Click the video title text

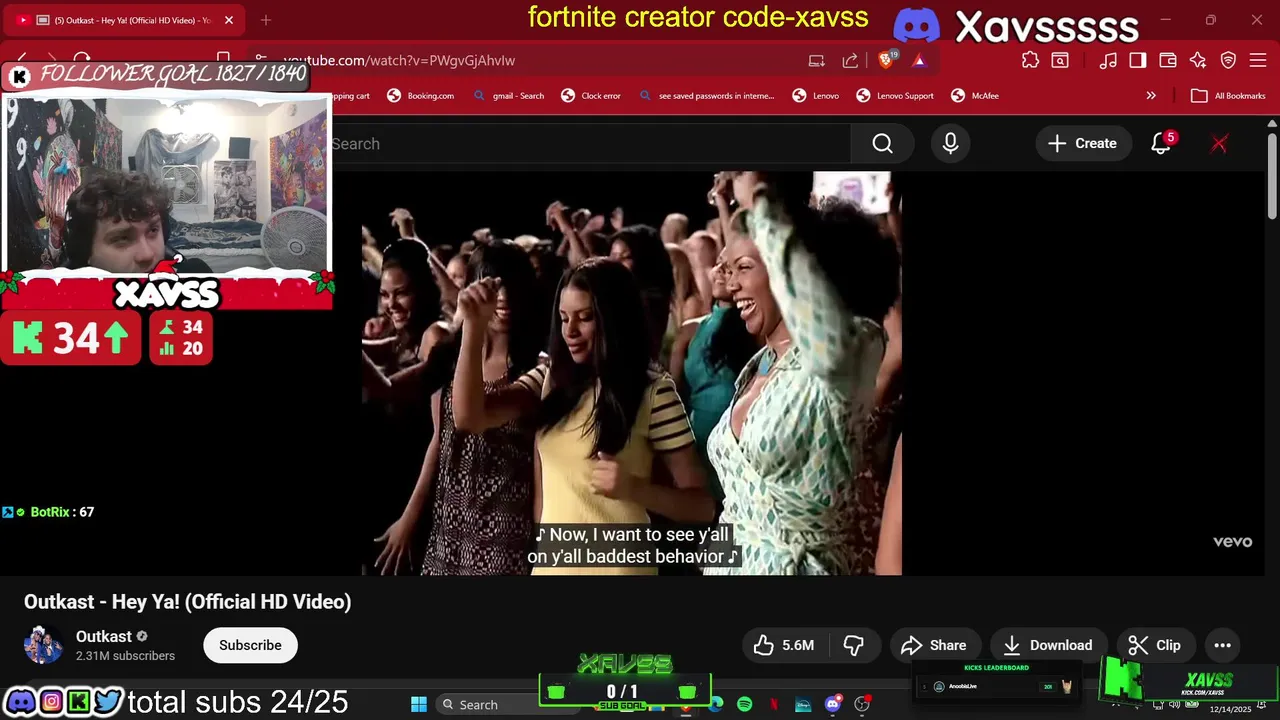tap(187, 602)
